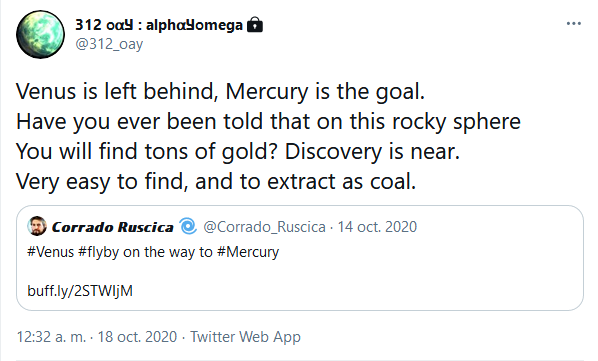Click the #Venus hashtag

50,252
